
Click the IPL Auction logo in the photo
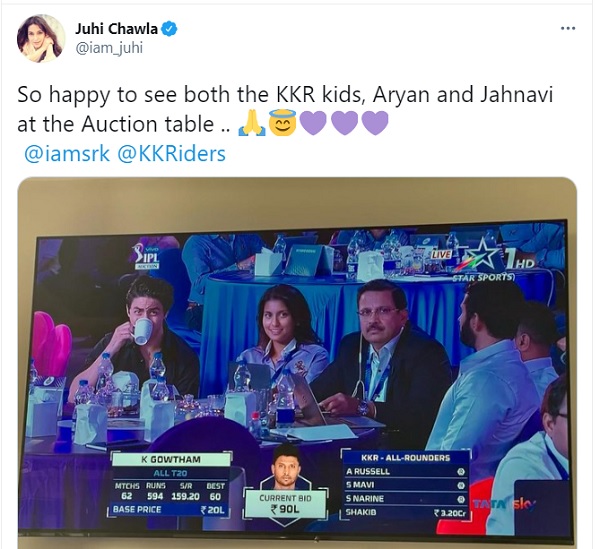146,257
